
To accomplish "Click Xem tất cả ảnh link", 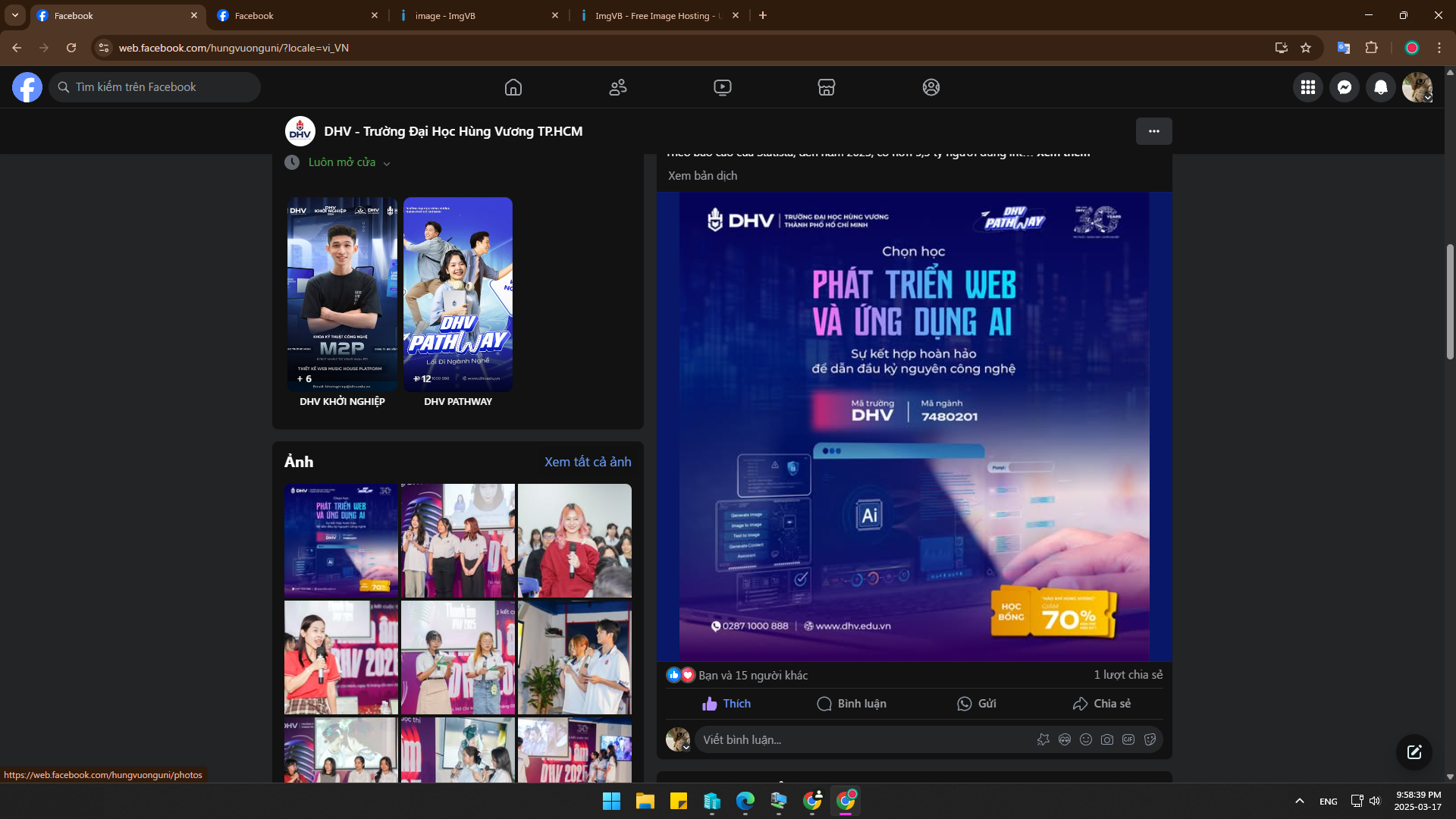I will pyautogui.click(x=588, y=462).
